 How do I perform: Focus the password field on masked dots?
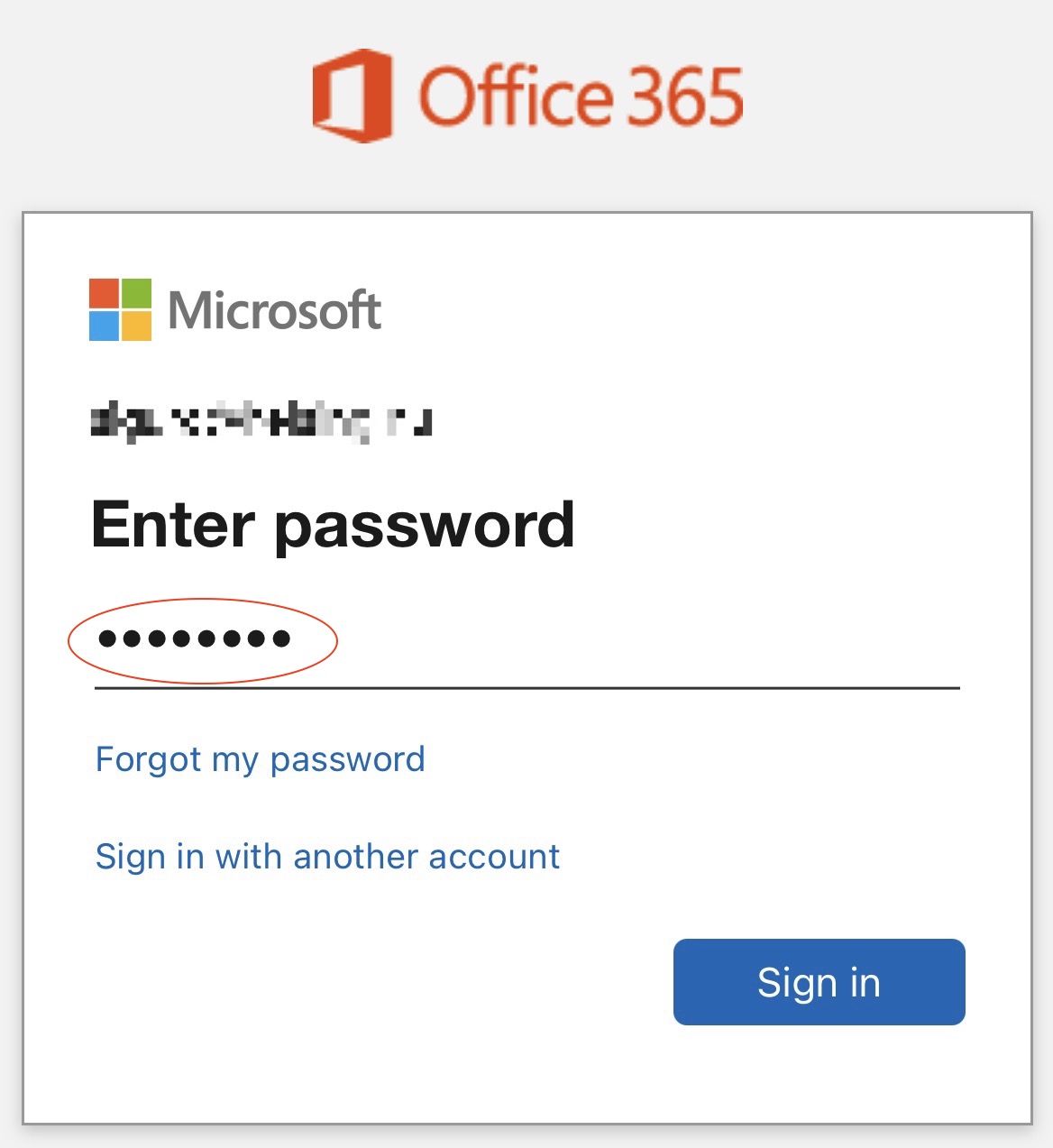click(194, 639)
